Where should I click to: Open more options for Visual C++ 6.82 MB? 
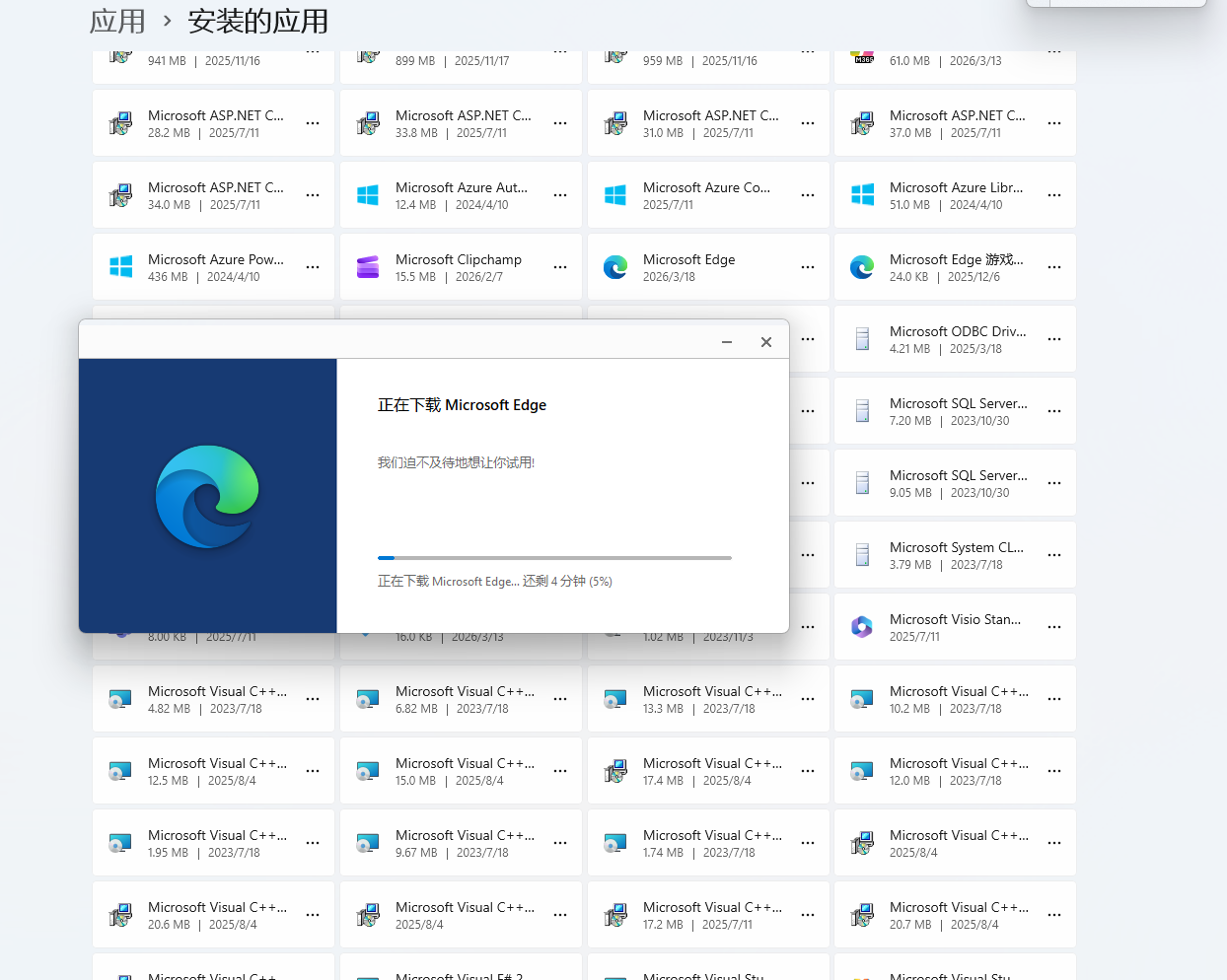[x=560, y=699]
